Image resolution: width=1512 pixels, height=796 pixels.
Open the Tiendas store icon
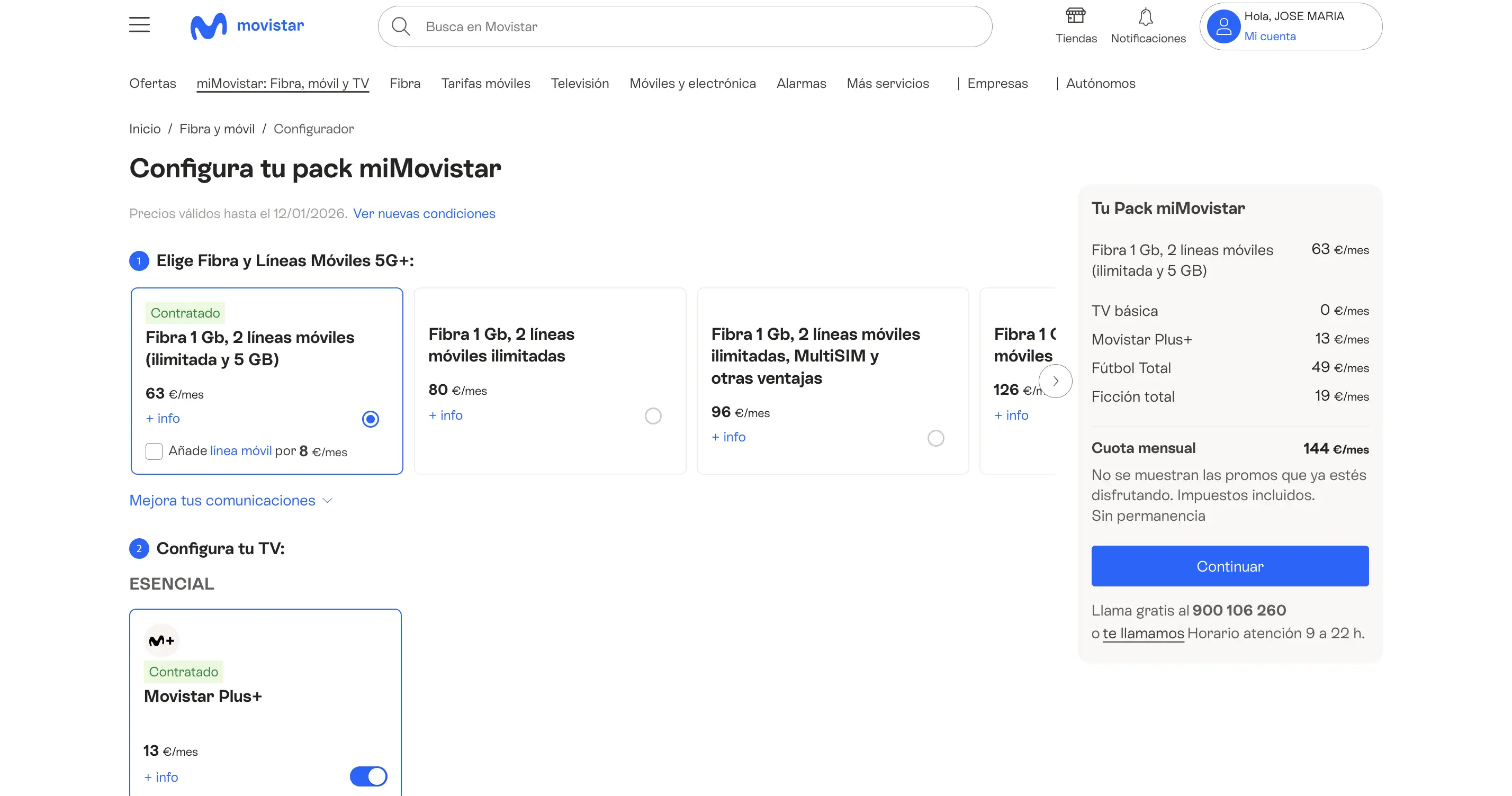click(1075, 16)
